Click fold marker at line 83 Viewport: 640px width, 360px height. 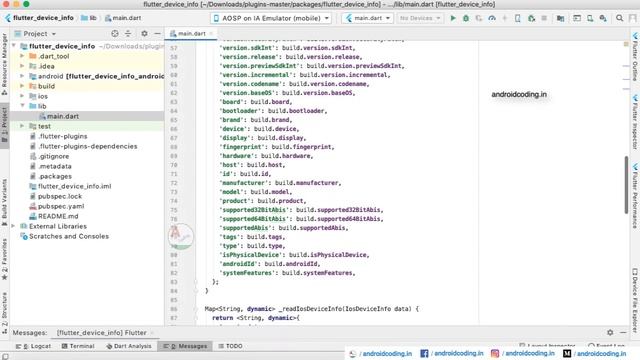coord(196,282)
